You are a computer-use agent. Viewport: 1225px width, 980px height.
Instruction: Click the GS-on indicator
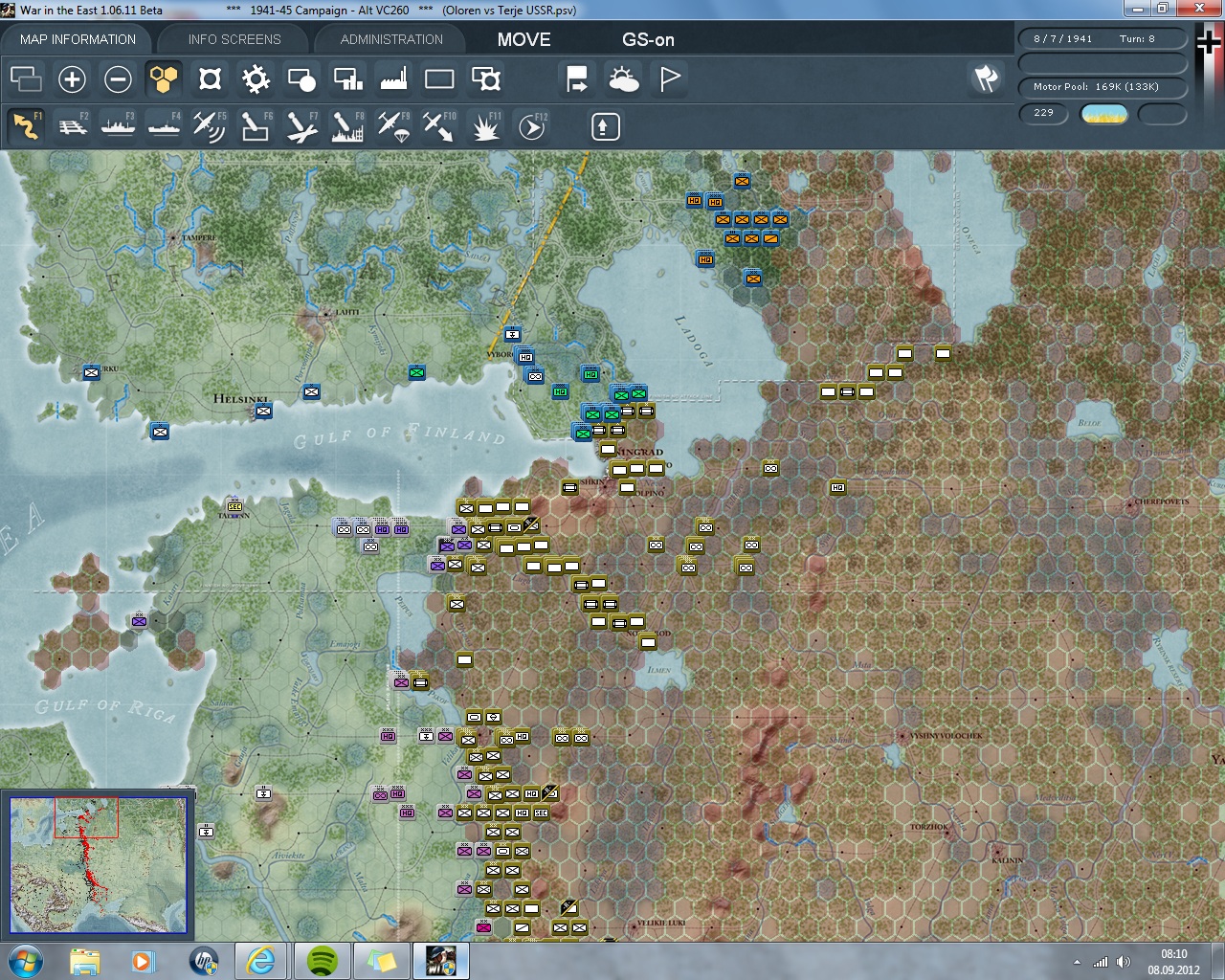click(x=648, y=39)
